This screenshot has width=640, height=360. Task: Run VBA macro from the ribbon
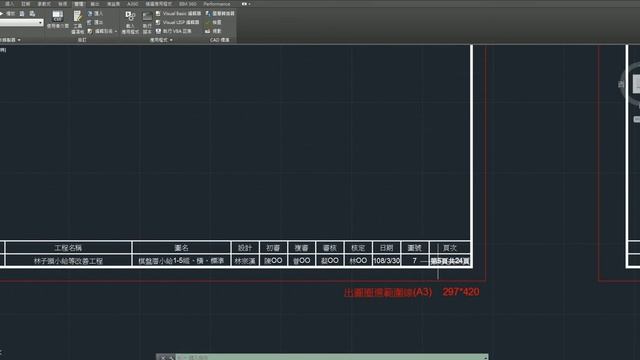pyautogui.click(x=173, y=31)
